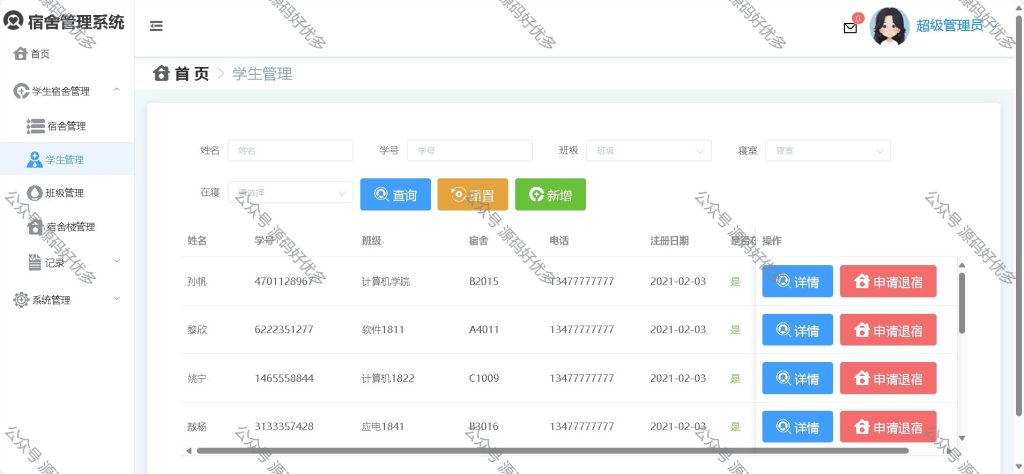Click the breadcrumb home icon
The width and height of the screenshot is (1024, 474).
[x=161, y=73]
